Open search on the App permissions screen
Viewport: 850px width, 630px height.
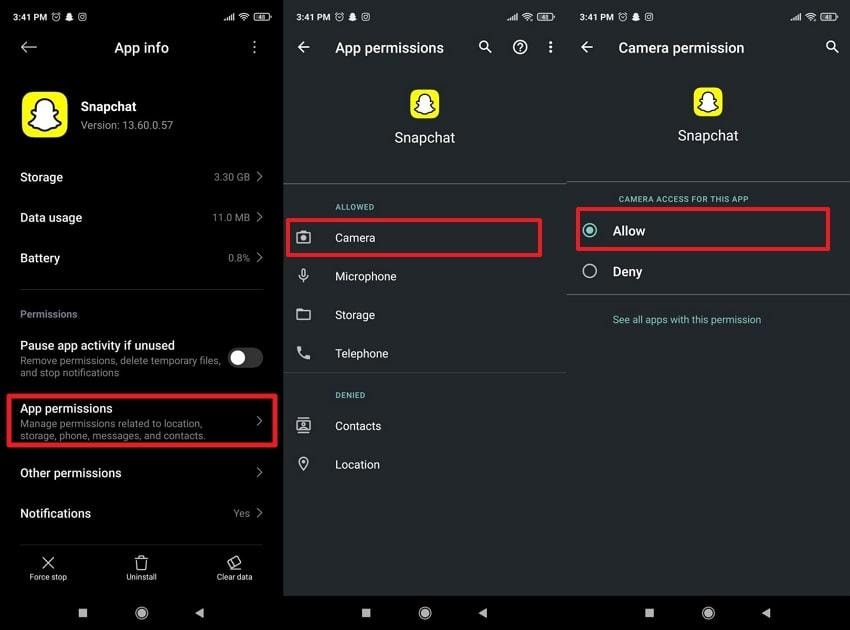point(485,47)
